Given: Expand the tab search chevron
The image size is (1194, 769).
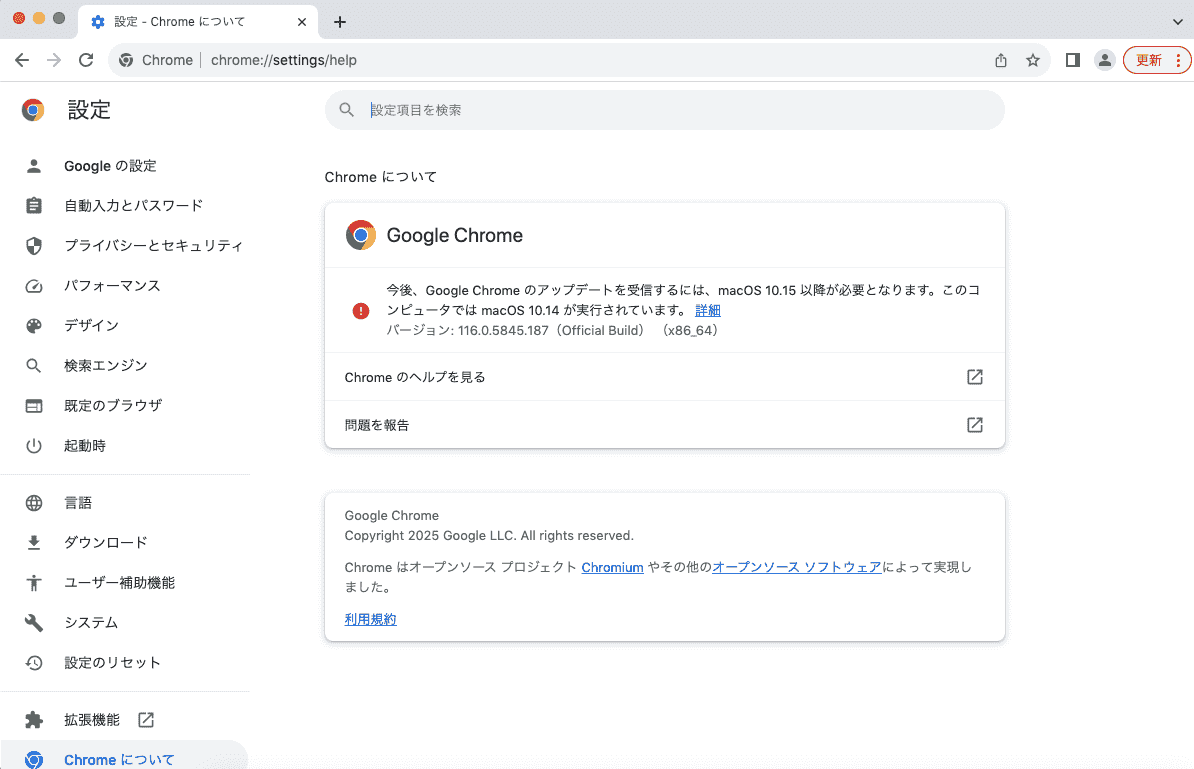Looking at the screenshot, I should coord(1177,22).
